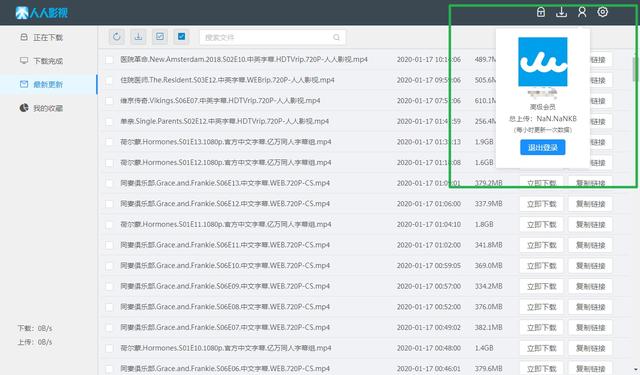Screen dimensions: 640x375
Task: Open the 下载完成 section
Action: [x=48, y=61]
